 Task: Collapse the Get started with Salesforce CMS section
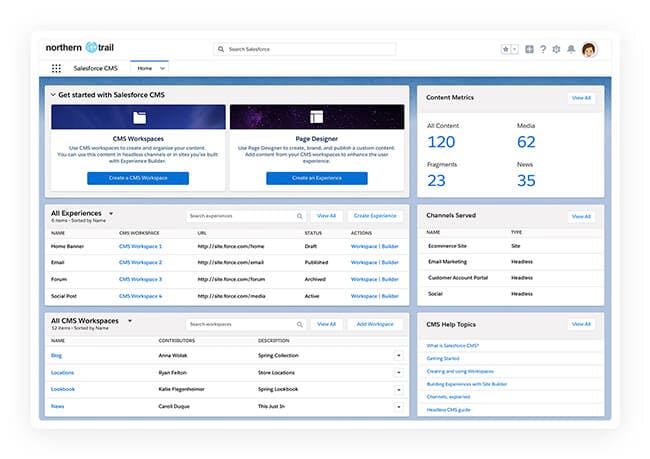tap(53, 95)
